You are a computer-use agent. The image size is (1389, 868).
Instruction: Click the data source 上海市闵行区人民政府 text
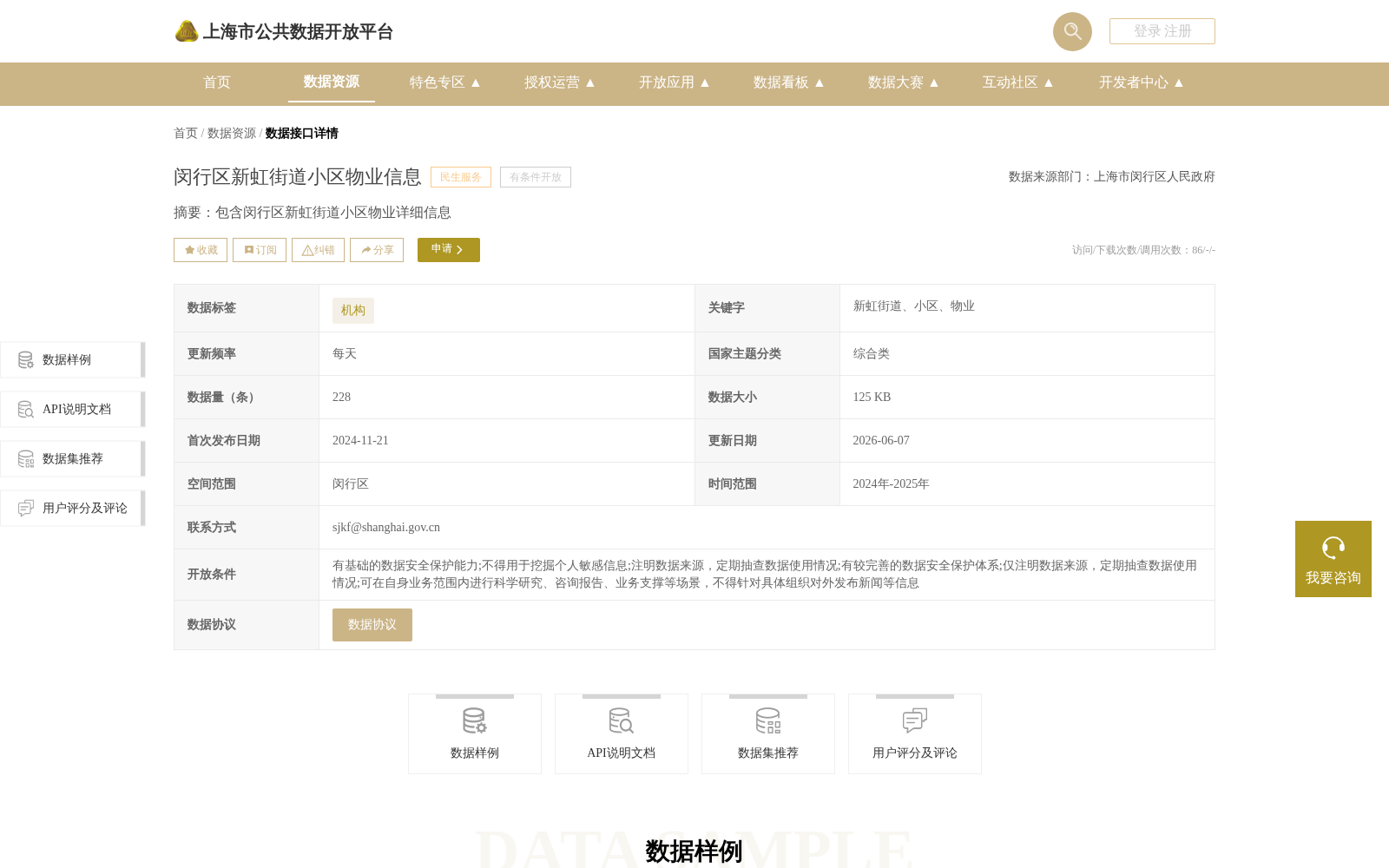pos(1155,177)
